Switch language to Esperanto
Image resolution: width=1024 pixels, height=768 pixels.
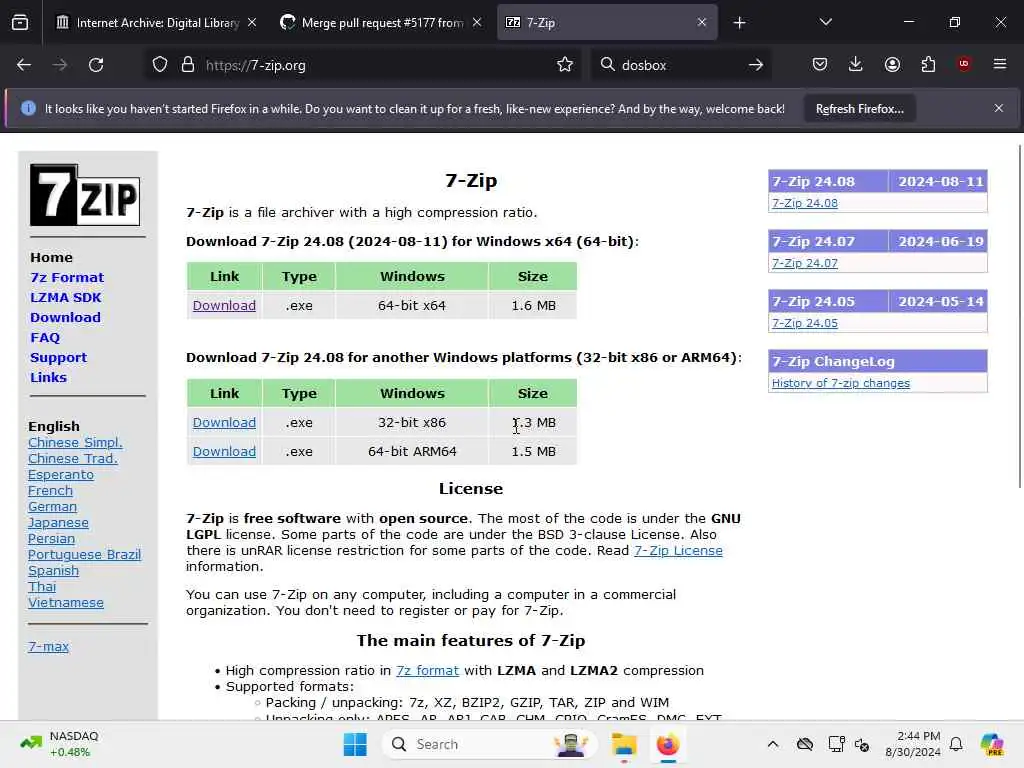point(61,475)
